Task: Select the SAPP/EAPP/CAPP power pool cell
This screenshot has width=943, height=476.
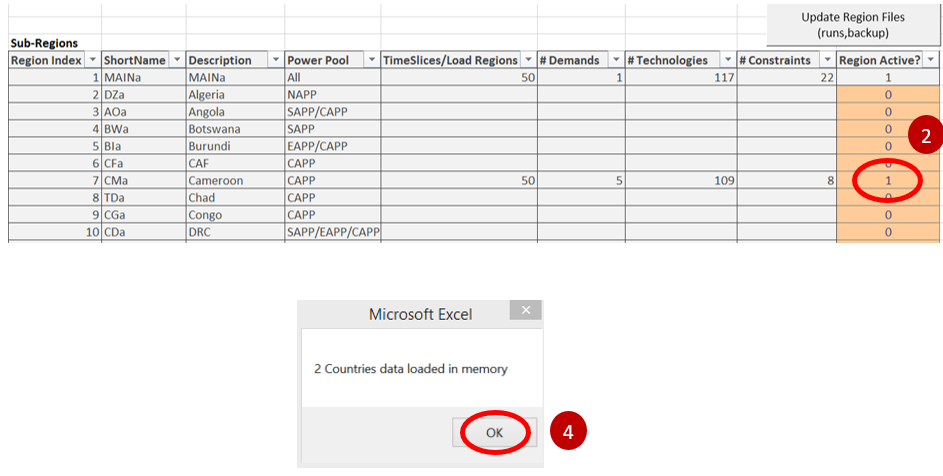Action: click(333, 232)
